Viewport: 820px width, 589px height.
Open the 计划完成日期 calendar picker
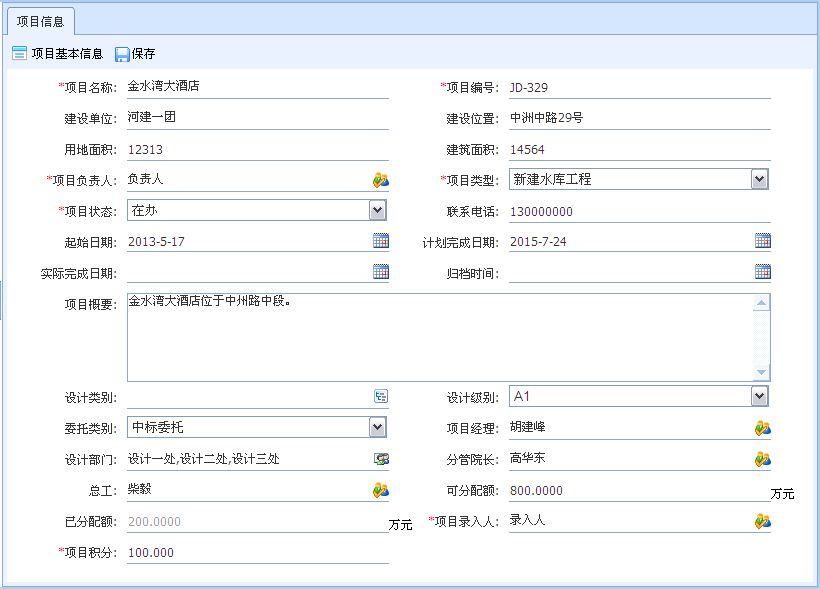click(764, 241)
